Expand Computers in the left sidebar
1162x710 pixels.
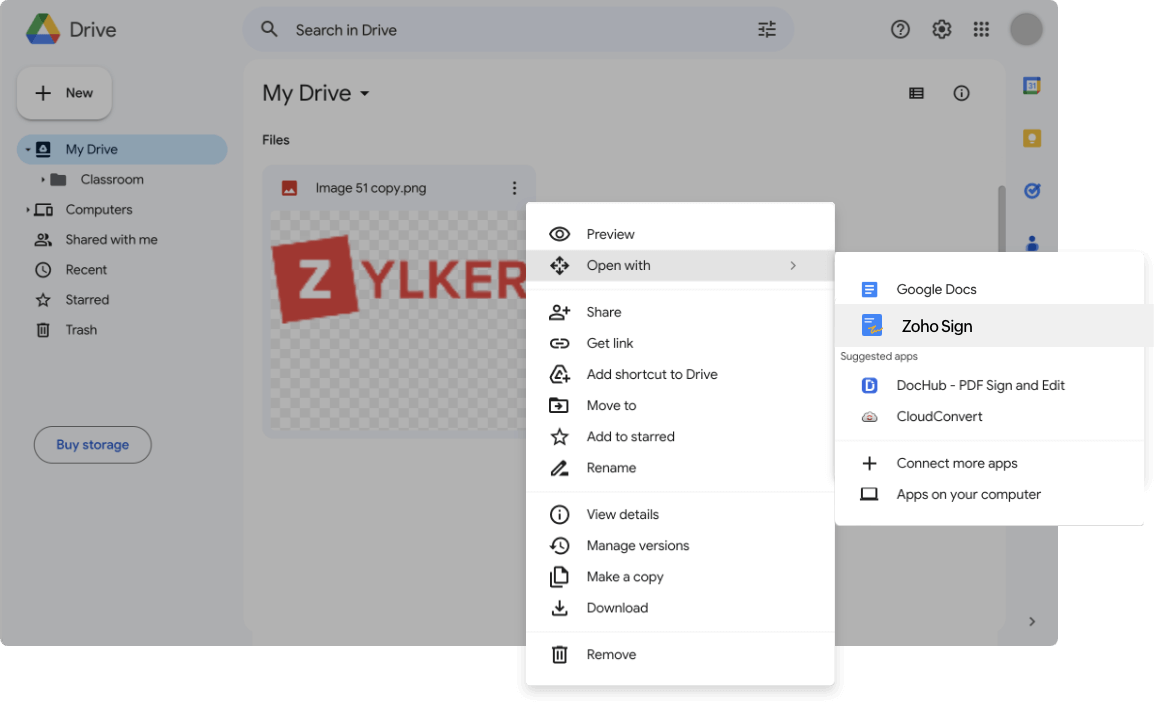point(29,209)
